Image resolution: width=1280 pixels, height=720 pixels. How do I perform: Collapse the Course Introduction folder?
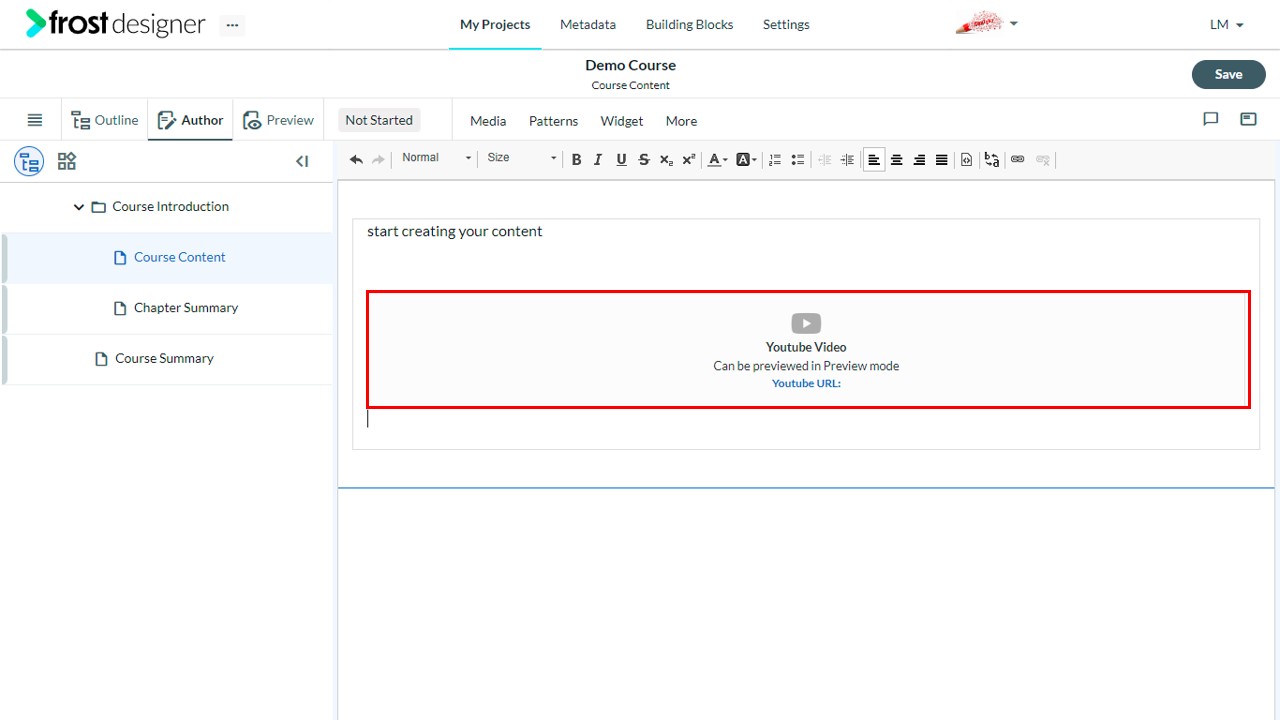[x=79, y=207]
